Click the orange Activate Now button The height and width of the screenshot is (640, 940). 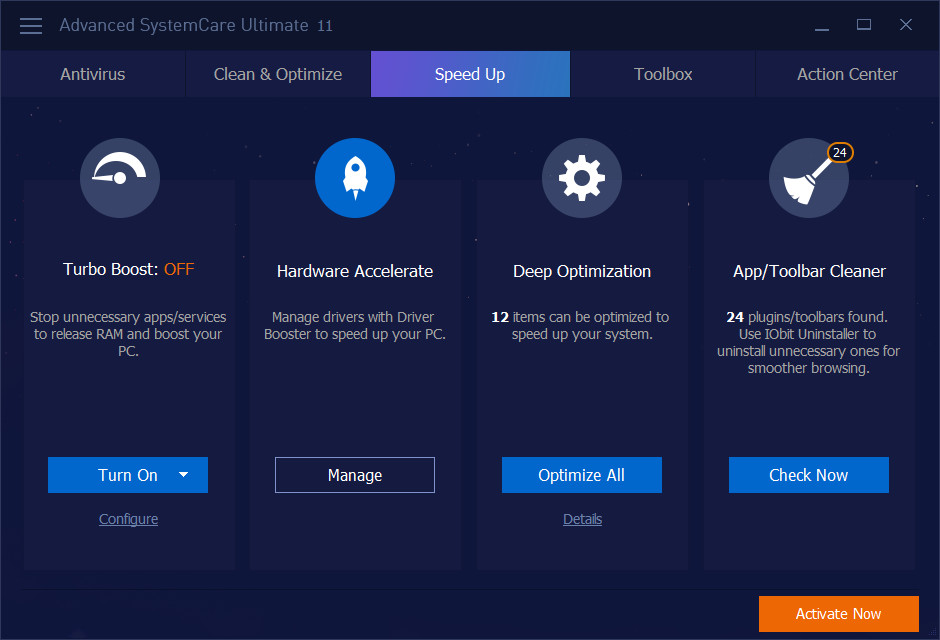click(839, 614)
